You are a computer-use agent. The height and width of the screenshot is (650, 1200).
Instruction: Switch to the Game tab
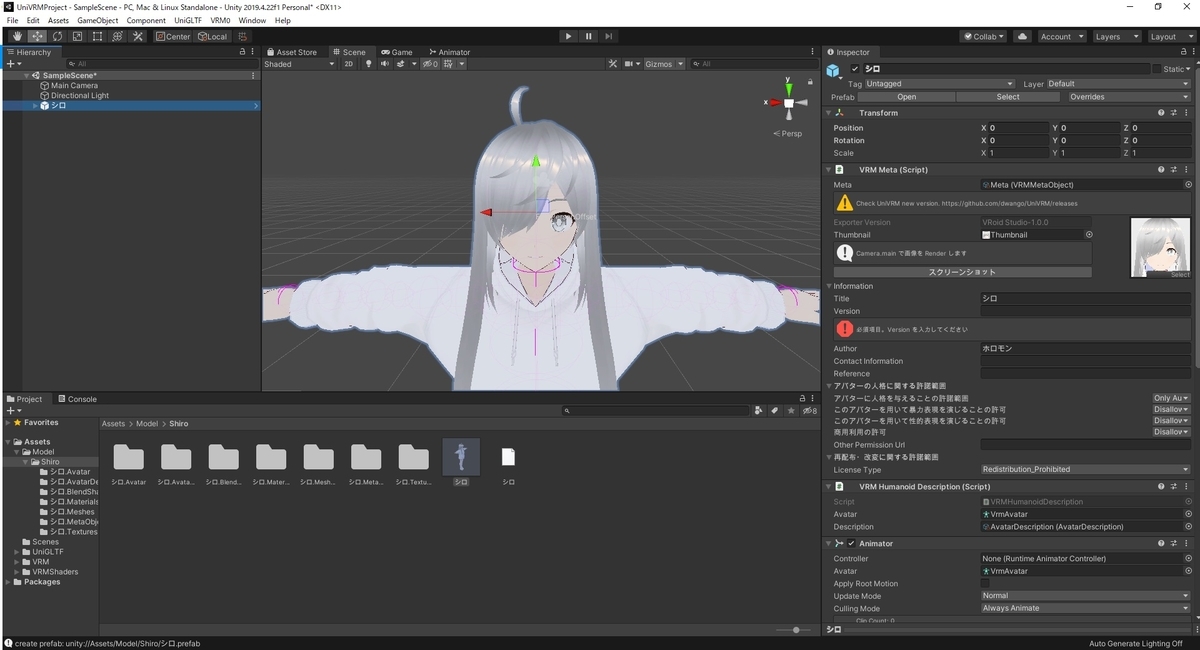pyautogui.click(x=399, y=52)
